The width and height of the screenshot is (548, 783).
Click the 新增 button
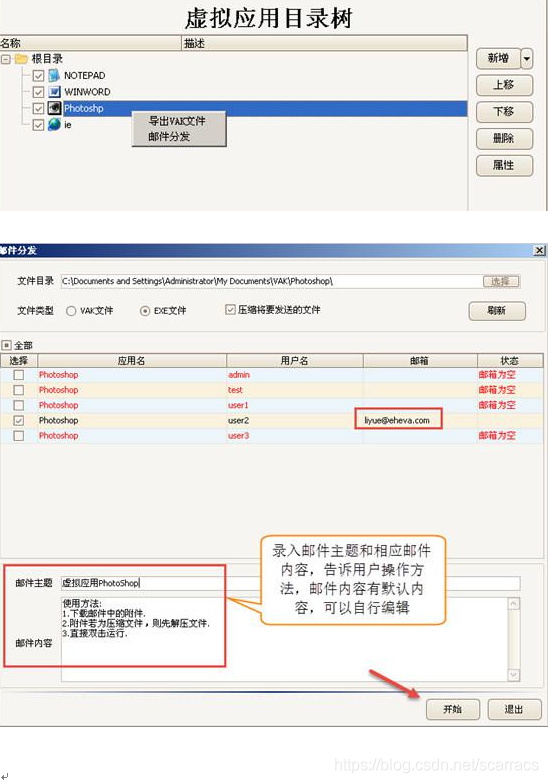[x=498, y=59]
